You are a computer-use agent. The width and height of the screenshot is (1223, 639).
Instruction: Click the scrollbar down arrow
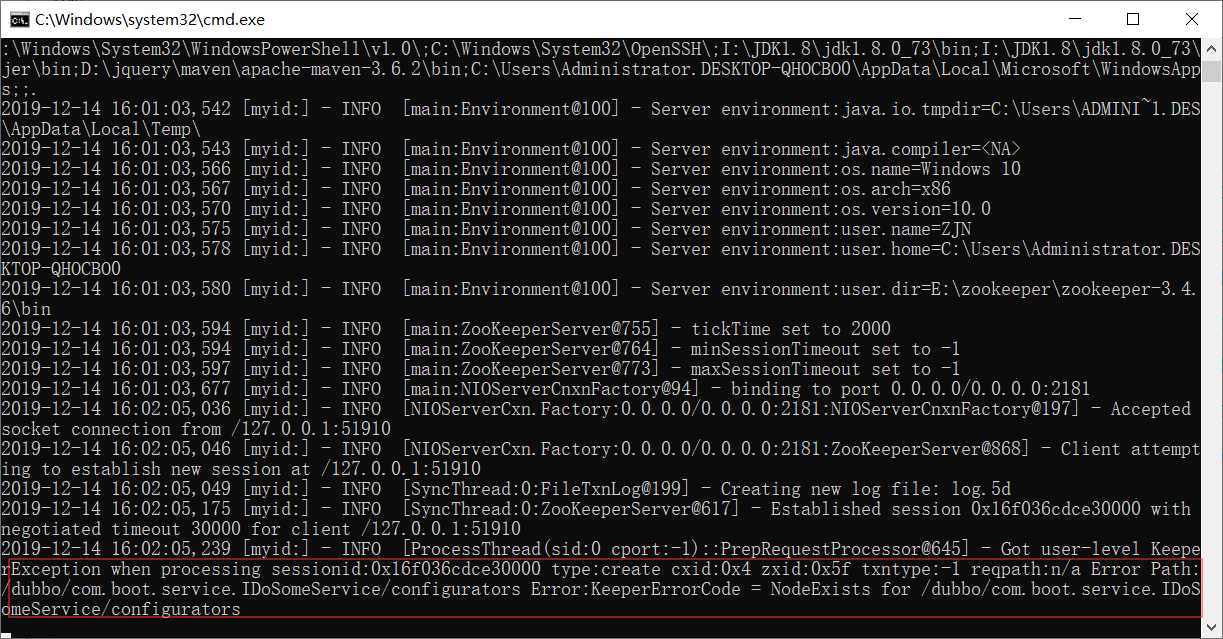[1211, 627]
